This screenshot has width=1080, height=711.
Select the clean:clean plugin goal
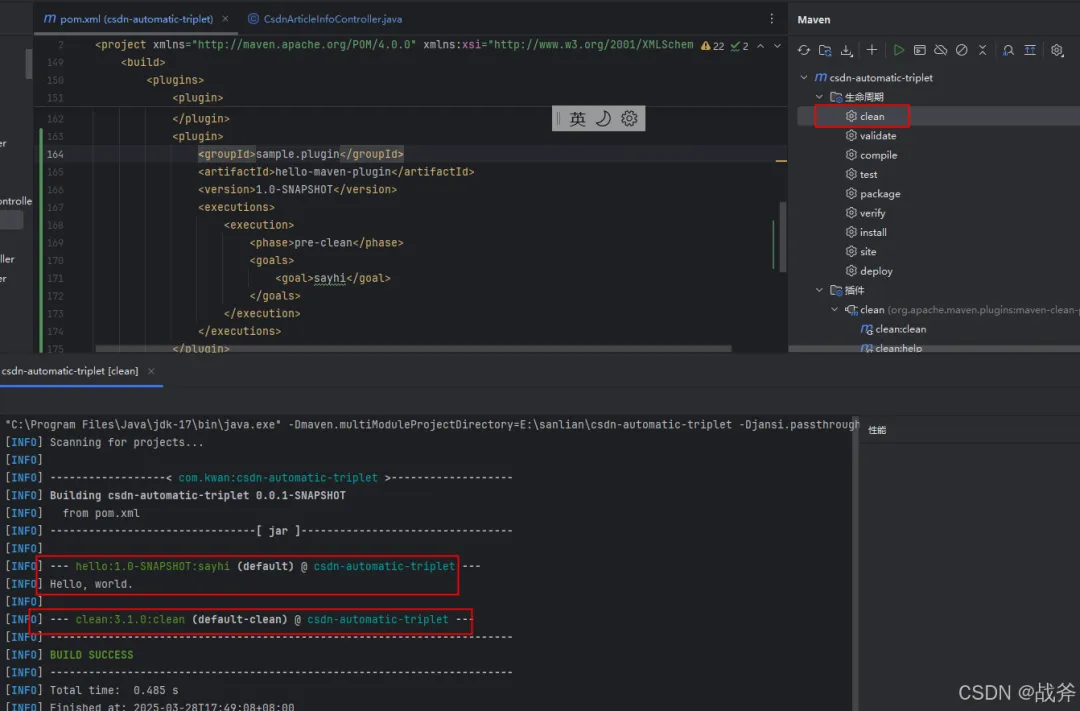tap(900, 329)
